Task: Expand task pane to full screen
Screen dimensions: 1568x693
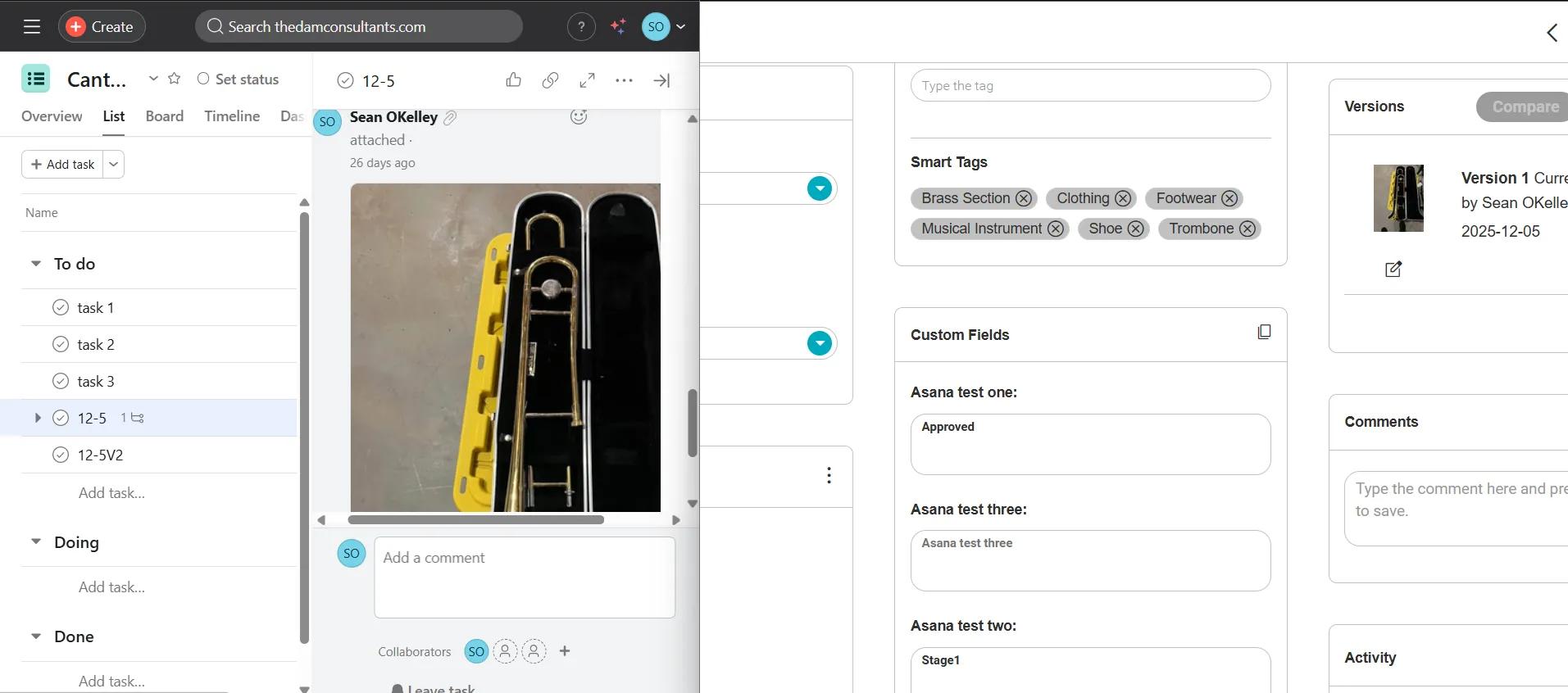Action: click(587, 80)
